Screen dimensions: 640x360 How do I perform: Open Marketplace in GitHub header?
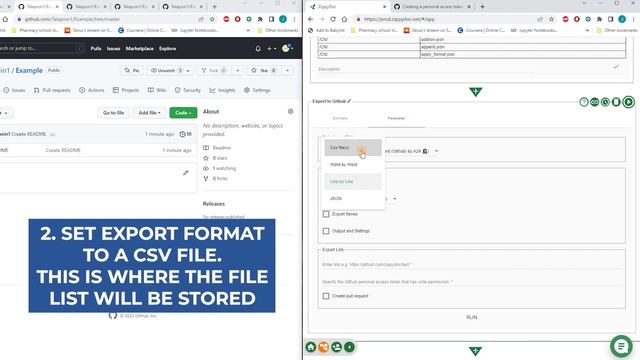pos(140,49)
